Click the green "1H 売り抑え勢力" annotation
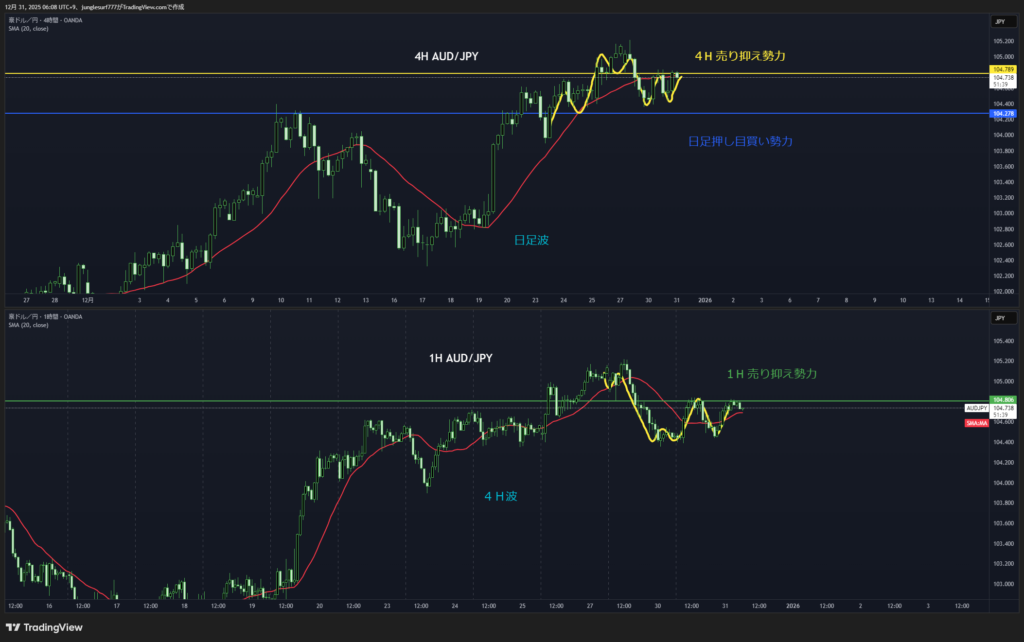 771,373
